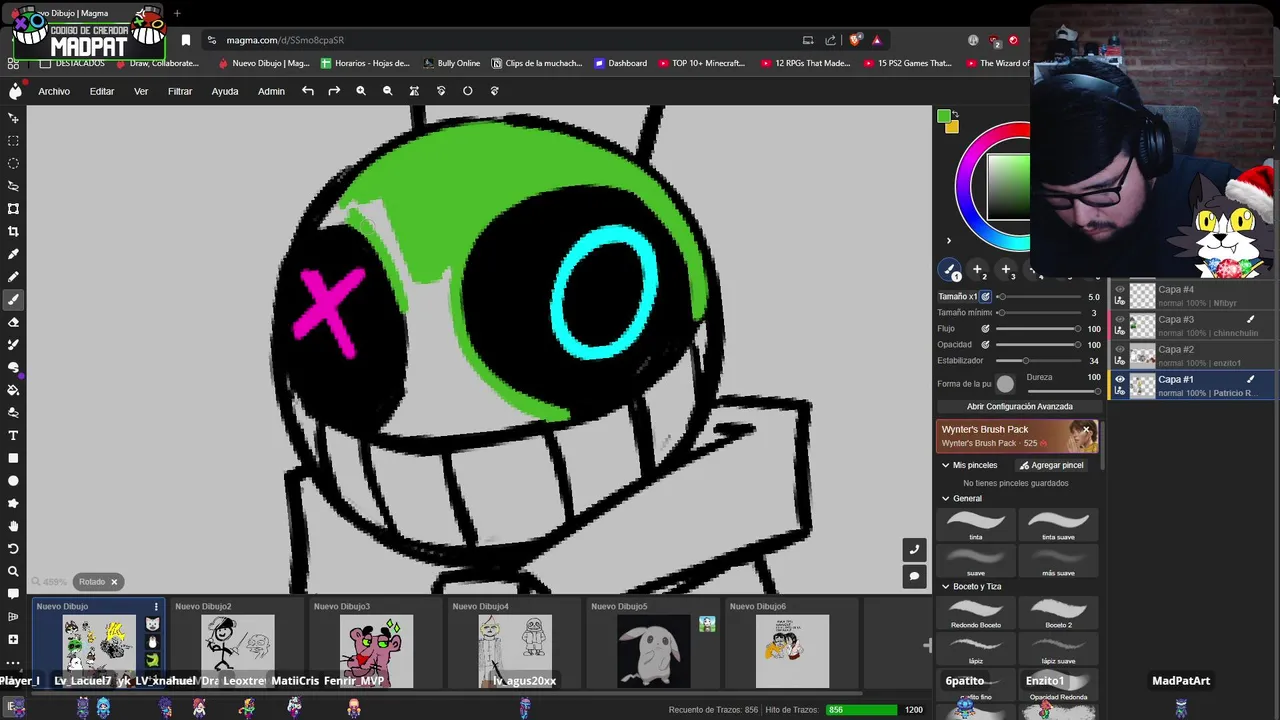
Task: Open the Archivo menu
Action: 54,91
